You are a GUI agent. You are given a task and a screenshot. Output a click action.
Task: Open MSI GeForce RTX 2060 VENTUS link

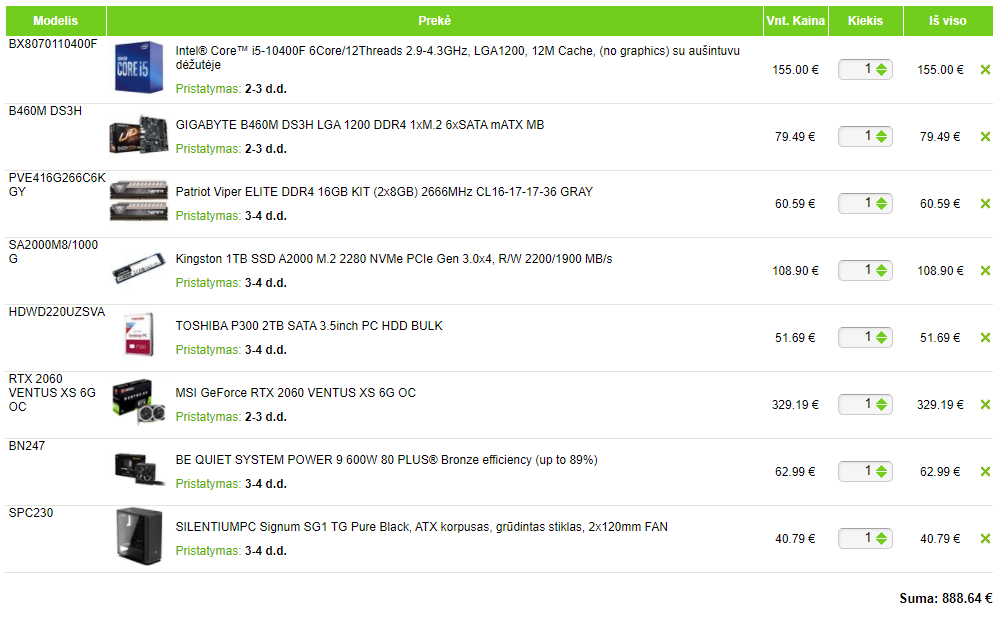[295, 393]
